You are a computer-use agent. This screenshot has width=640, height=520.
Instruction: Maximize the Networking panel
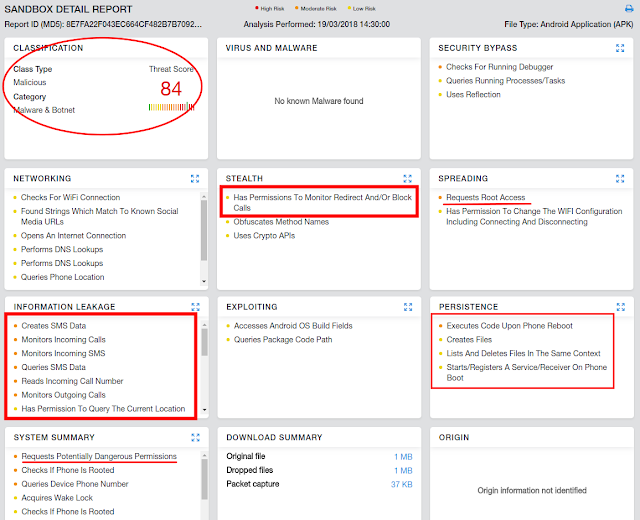(x=195, y=178)
